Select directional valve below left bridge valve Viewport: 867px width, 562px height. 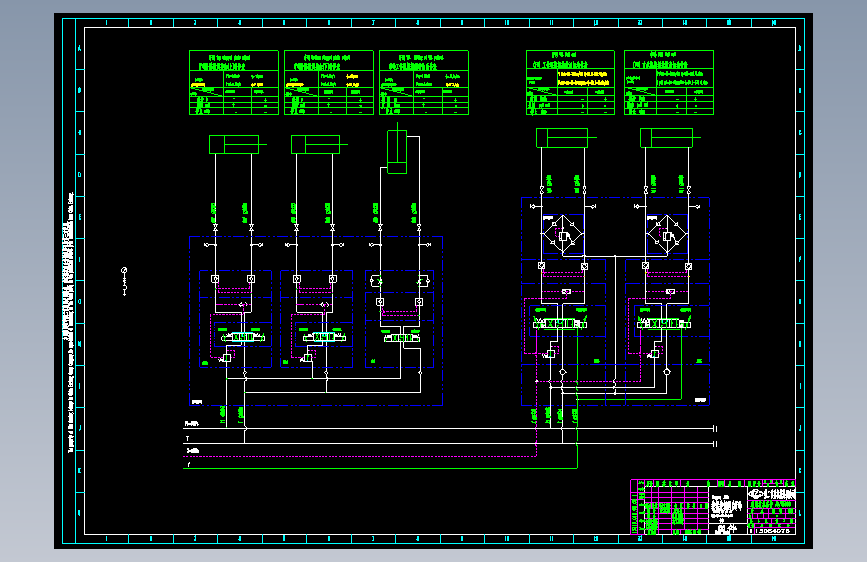[x=560, y=324]
